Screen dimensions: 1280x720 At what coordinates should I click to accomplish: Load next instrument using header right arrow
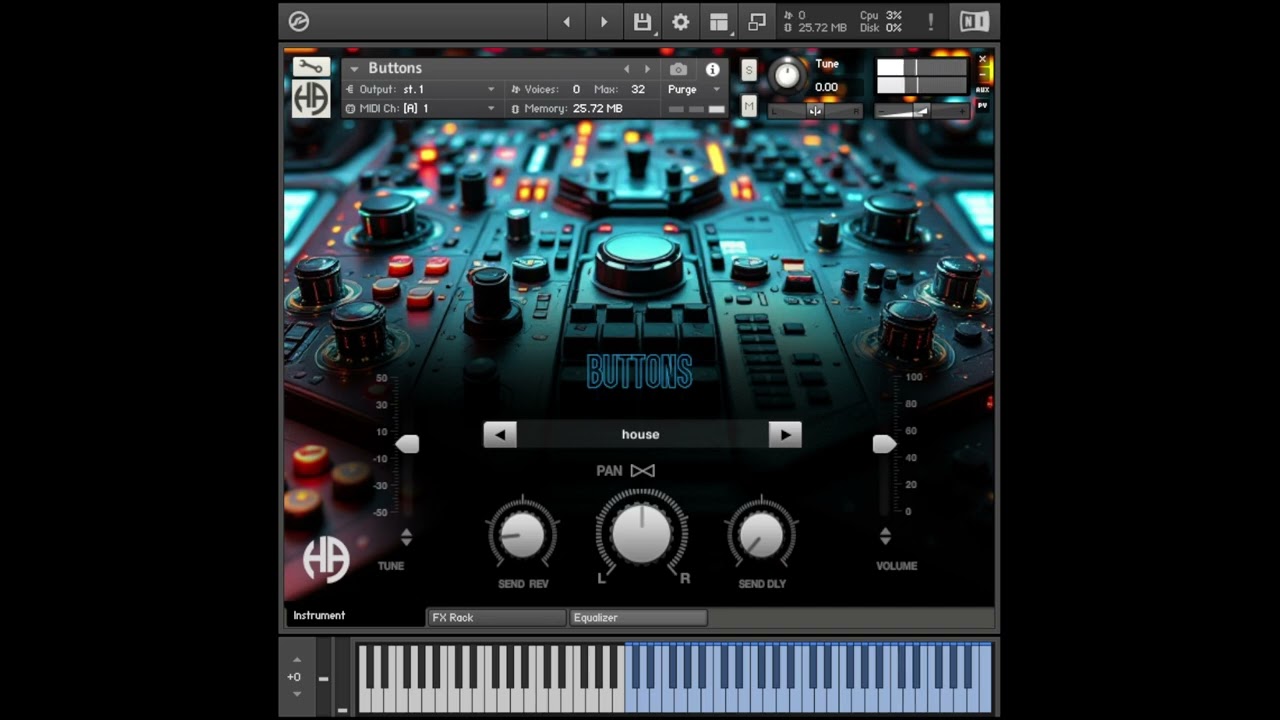pyautogui.click(x=647, y=69)
